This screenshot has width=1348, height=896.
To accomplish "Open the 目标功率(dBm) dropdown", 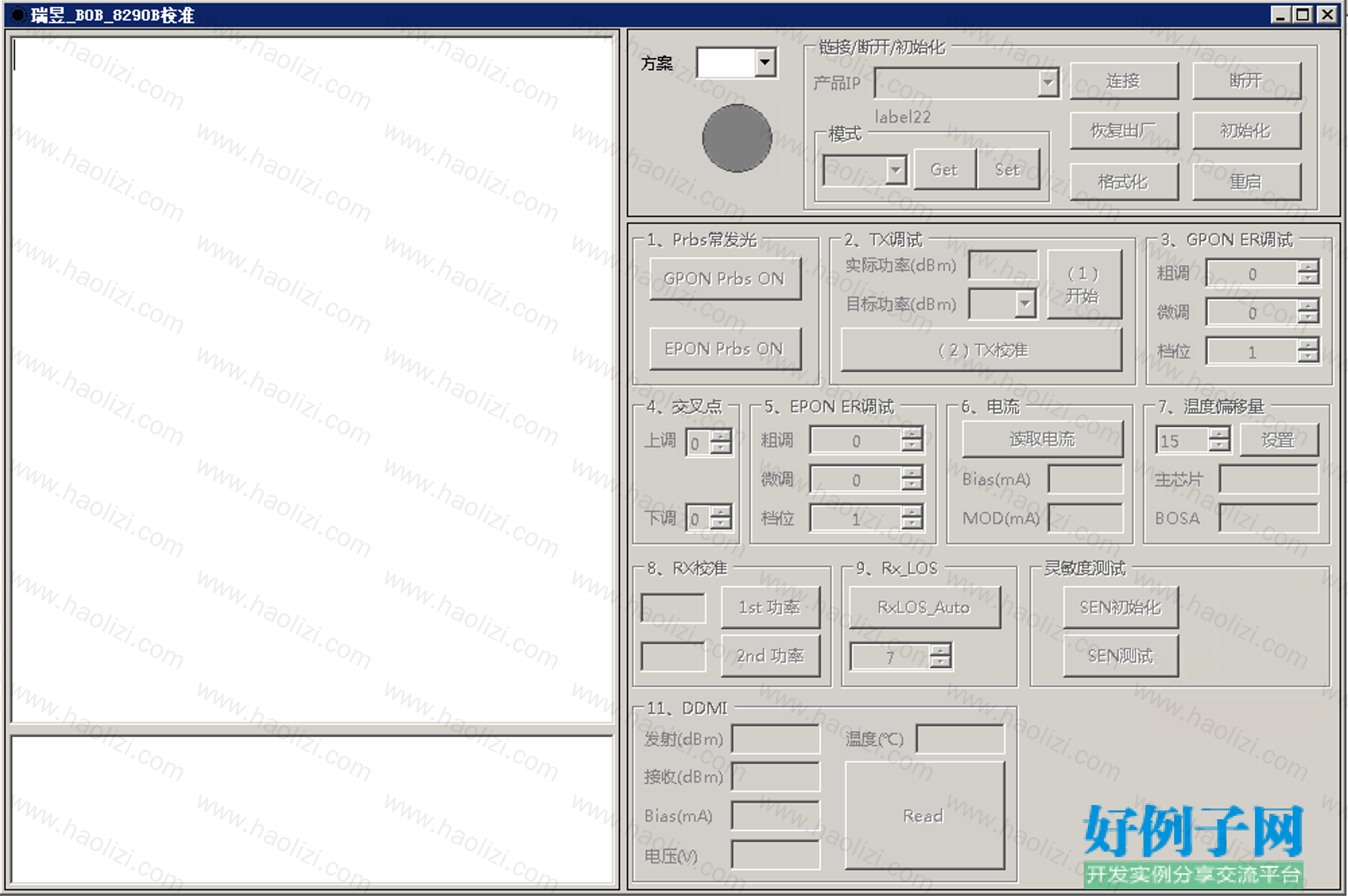I will click(1024, 304).
